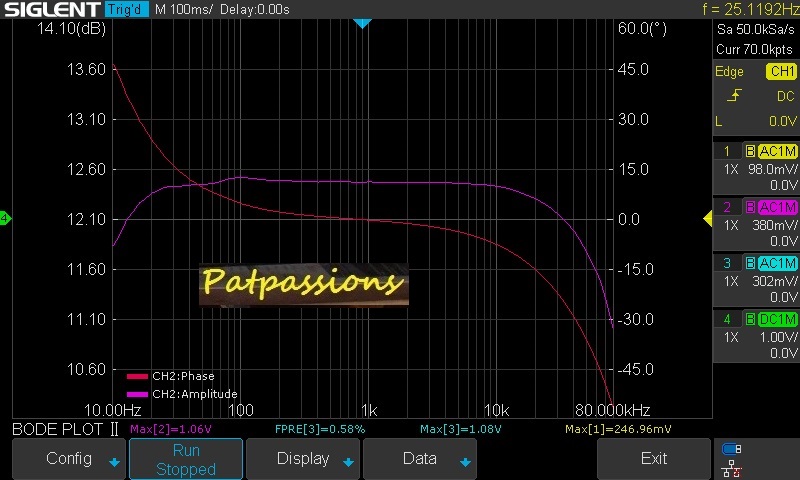Click the CH2:Phase red legend swatch
This screenshot has width=800, height=480.
click(x=137, y=377)
